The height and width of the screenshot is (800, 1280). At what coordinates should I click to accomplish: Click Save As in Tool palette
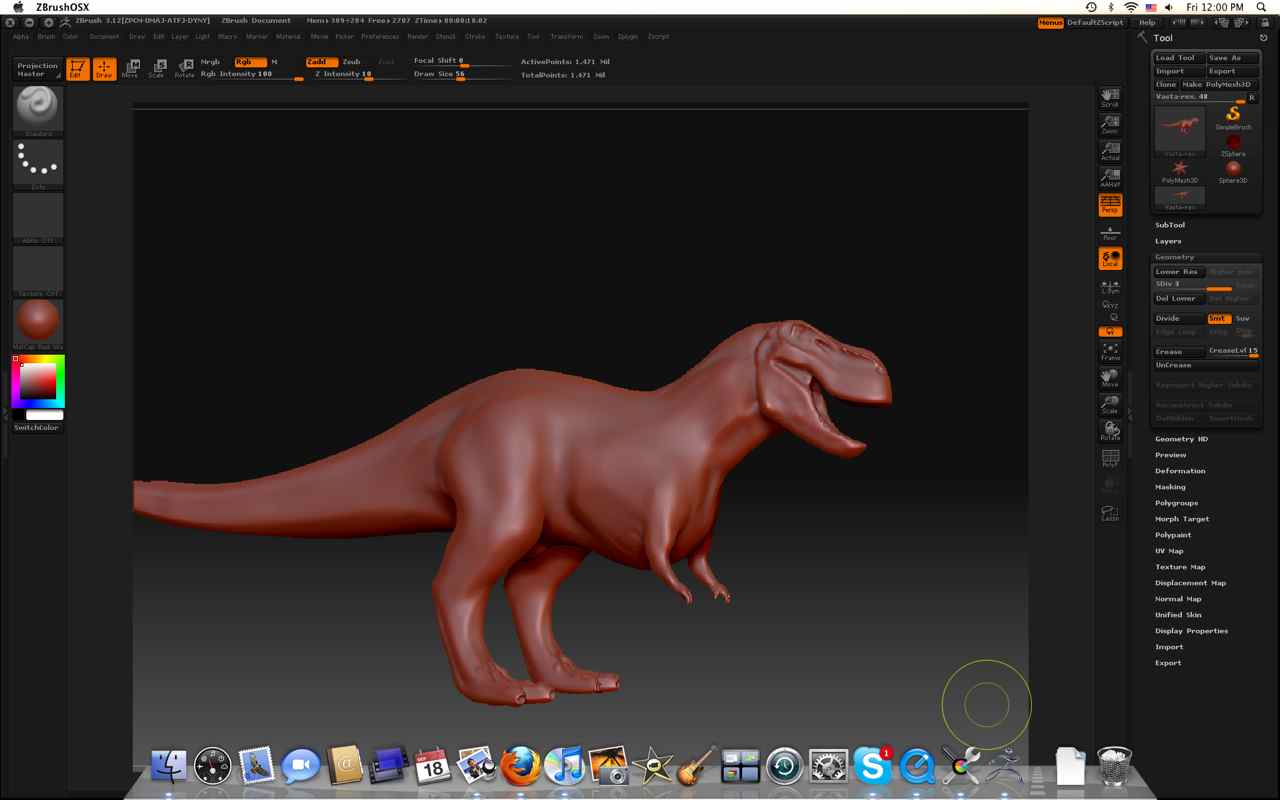tap(1233, 58)
